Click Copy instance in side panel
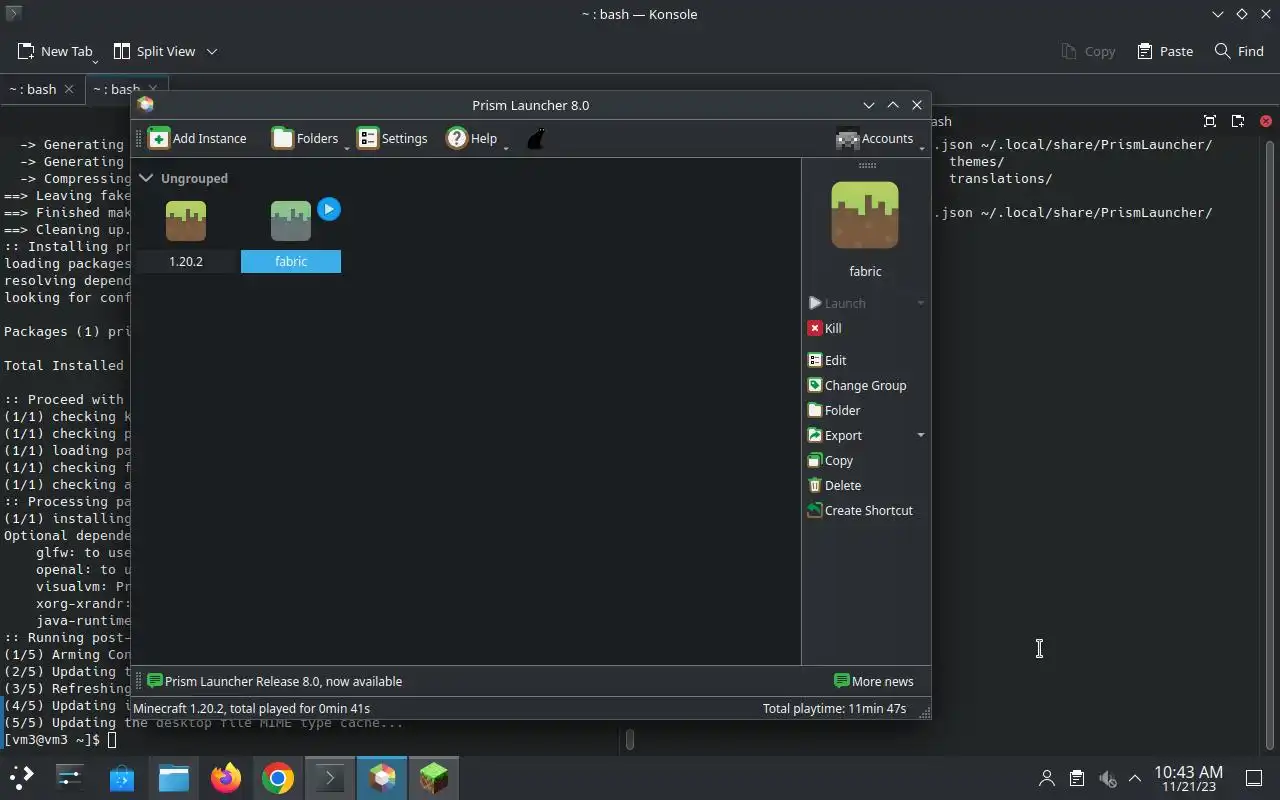 point(830,460)
